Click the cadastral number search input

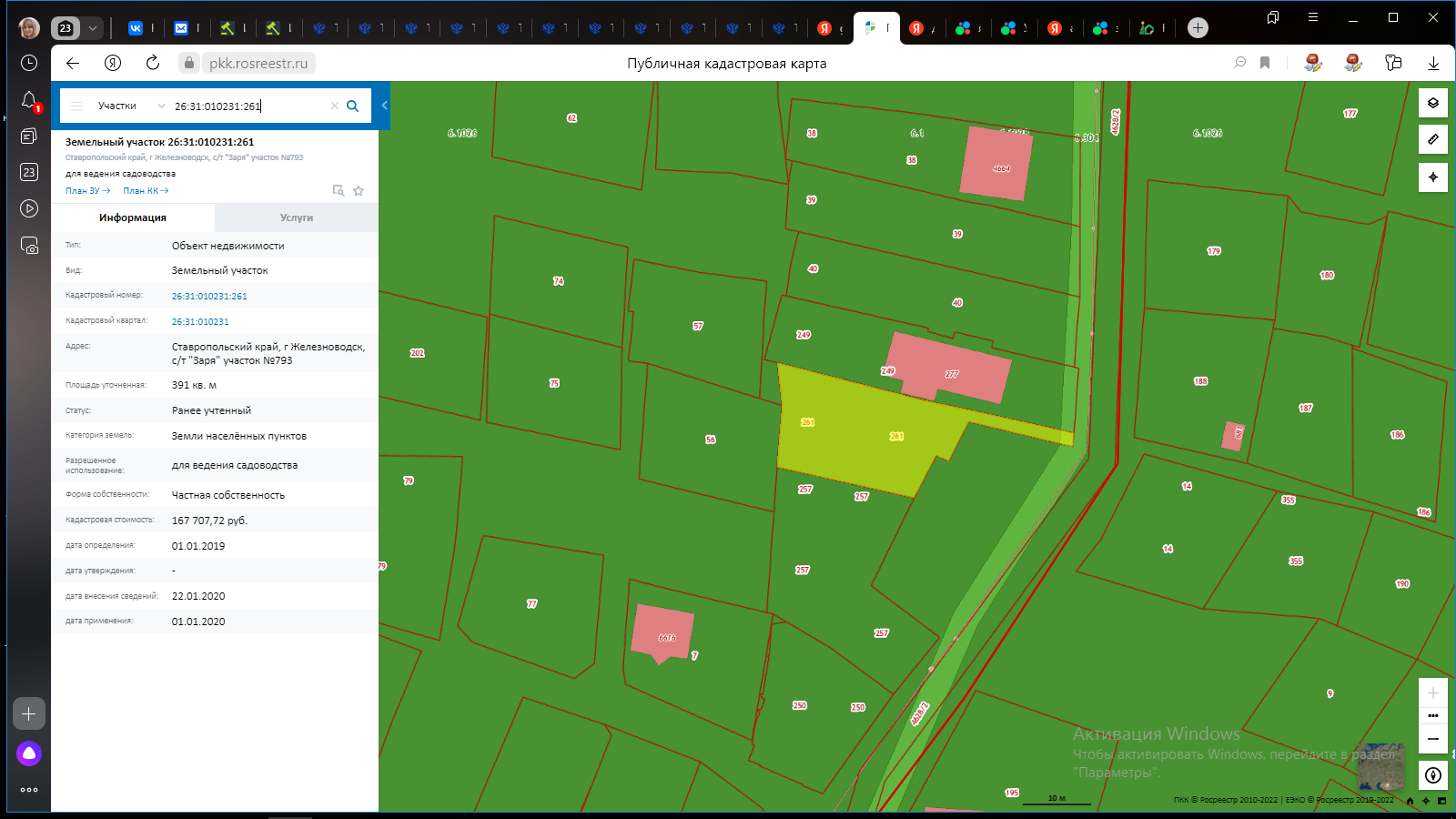pos(248,106)
